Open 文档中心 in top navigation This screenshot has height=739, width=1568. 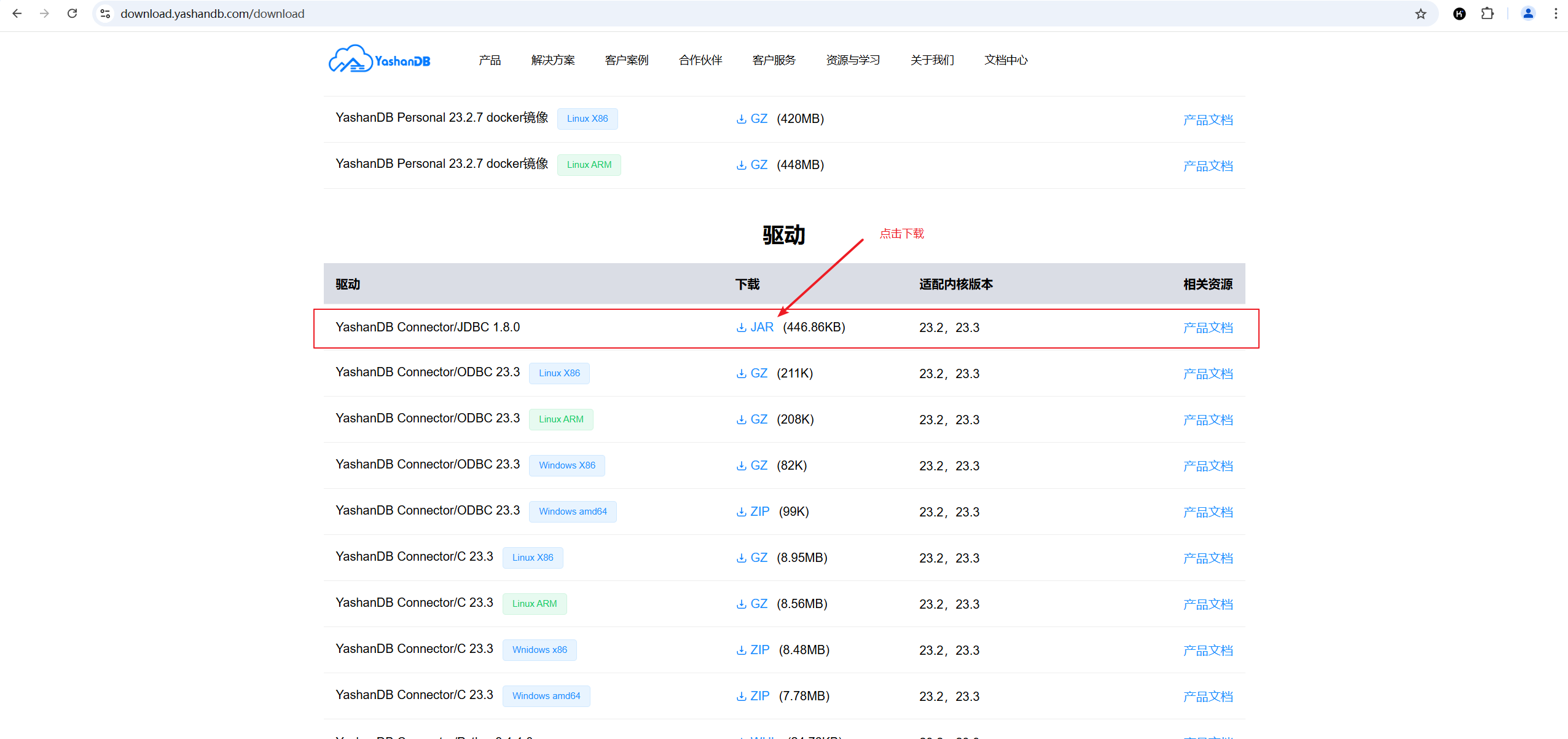[x=1005, y=60]
